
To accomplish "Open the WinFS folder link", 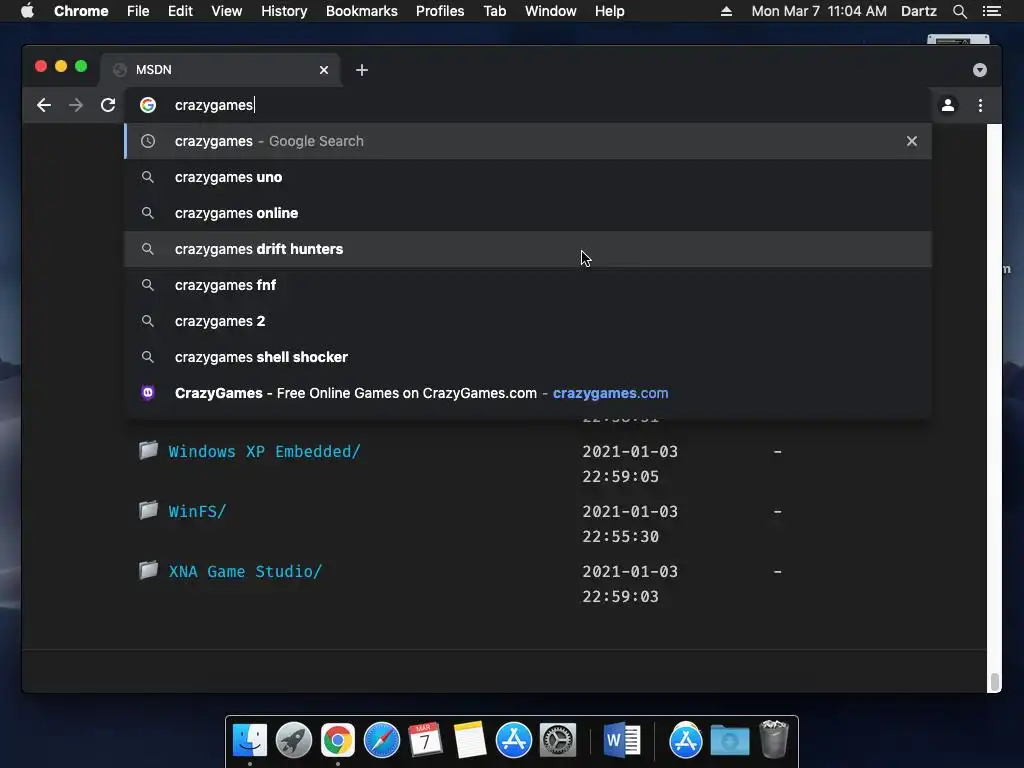I will [197, 511].
